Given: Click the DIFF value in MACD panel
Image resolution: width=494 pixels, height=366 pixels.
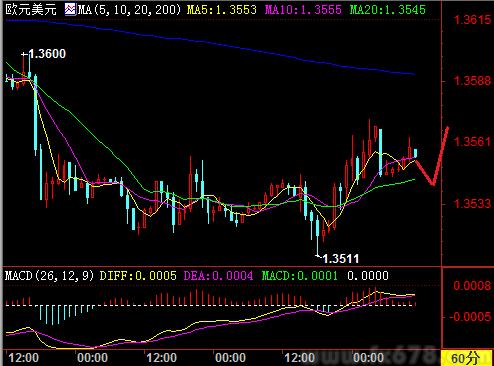Looking at the screenshot, I should click(x=138, y=276).
